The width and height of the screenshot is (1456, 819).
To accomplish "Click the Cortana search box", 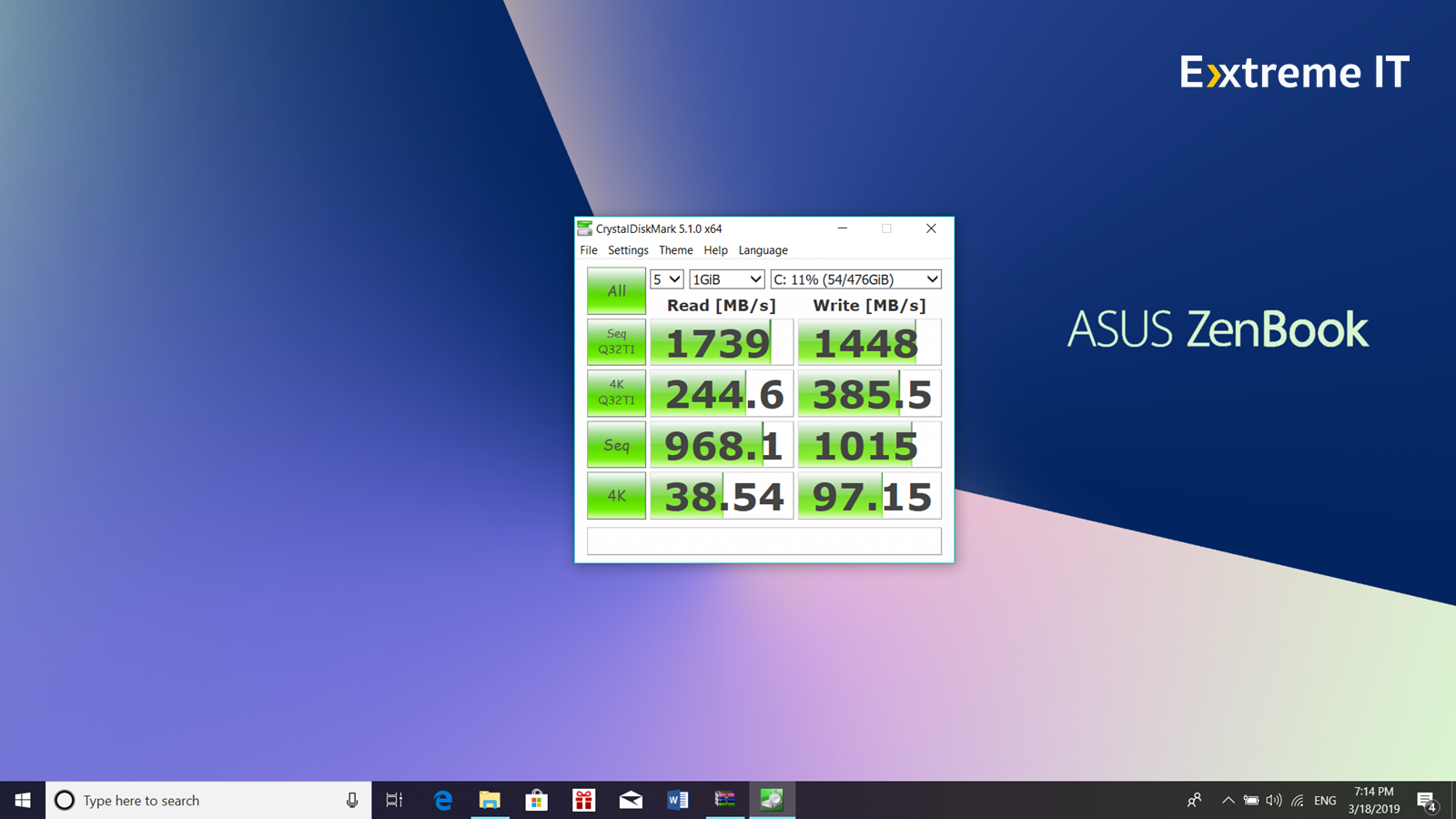I will tap(208, 800).
